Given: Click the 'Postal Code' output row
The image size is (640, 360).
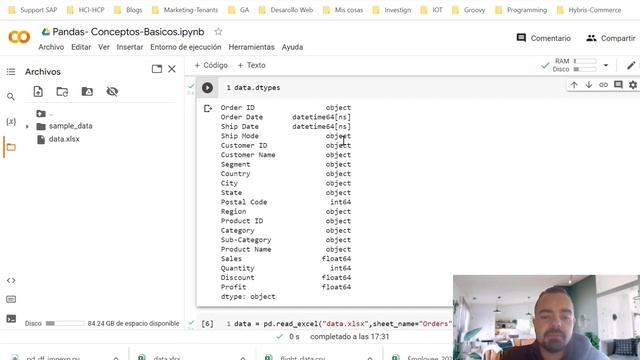Looking at the screenshot, I should click(x=286, y=202).
